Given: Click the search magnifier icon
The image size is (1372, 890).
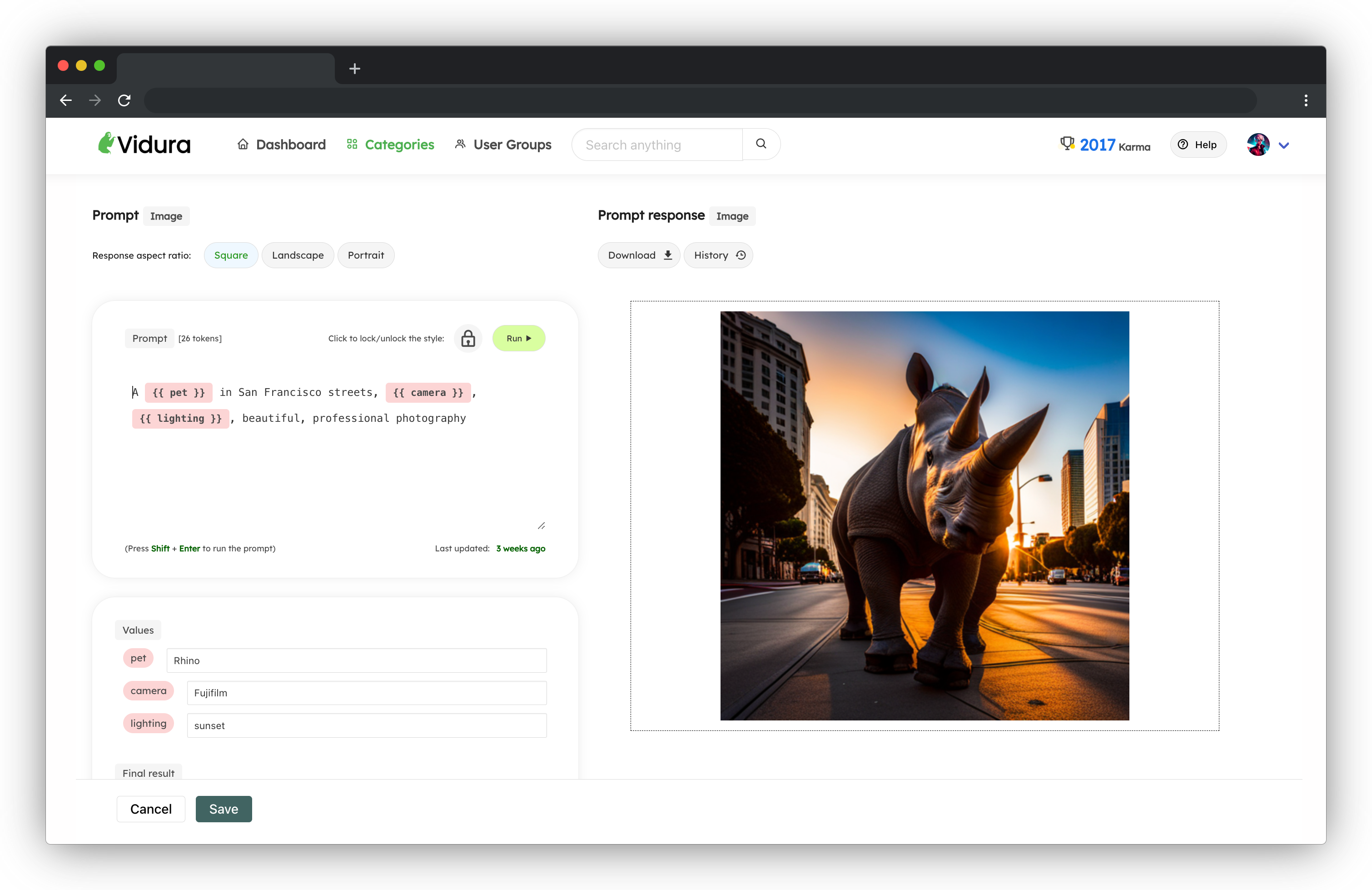Looking at the screenshot, I should 761,144.
